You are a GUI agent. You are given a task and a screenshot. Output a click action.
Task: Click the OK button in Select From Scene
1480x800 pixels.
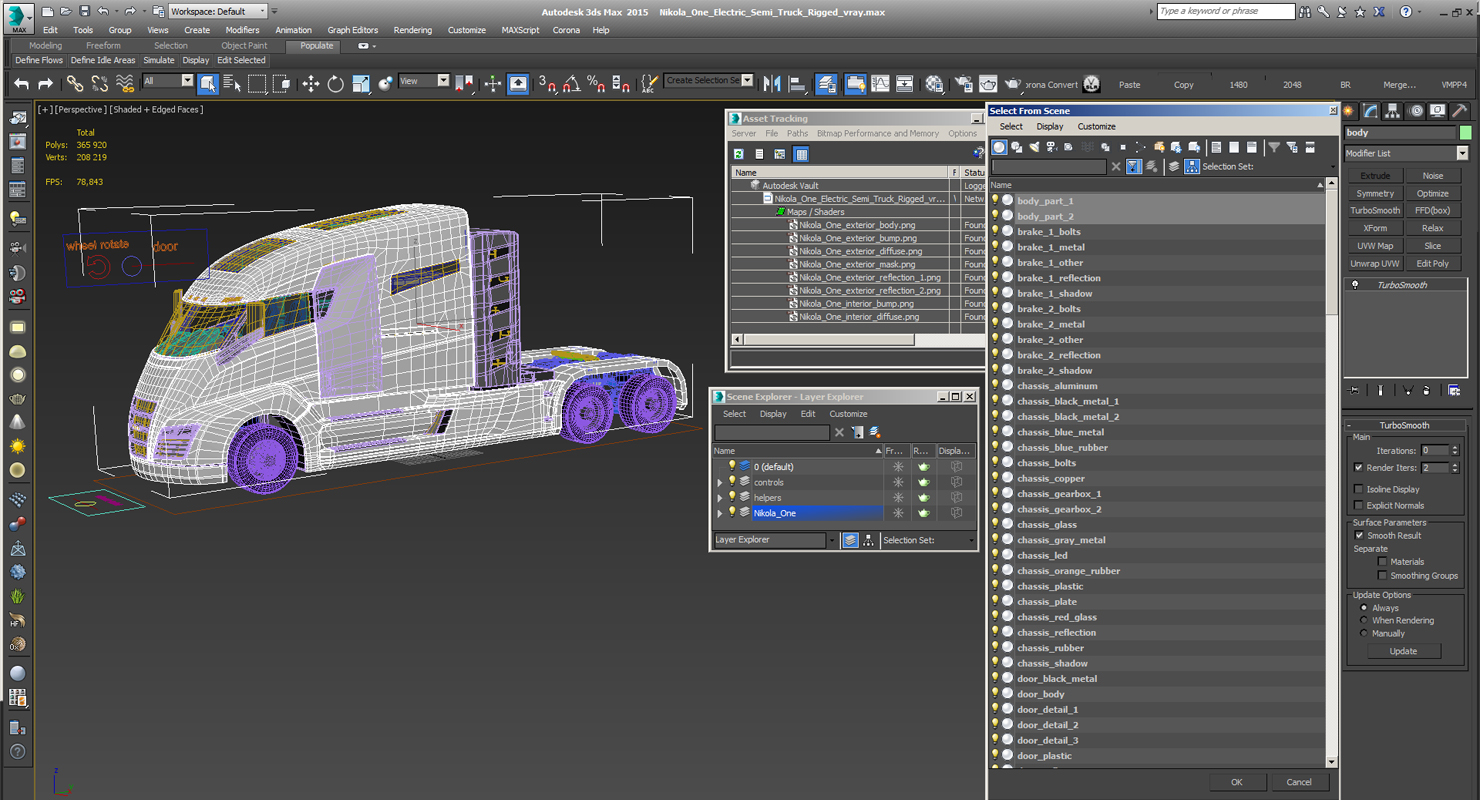pyautogui.click(x=1237, y=782)
